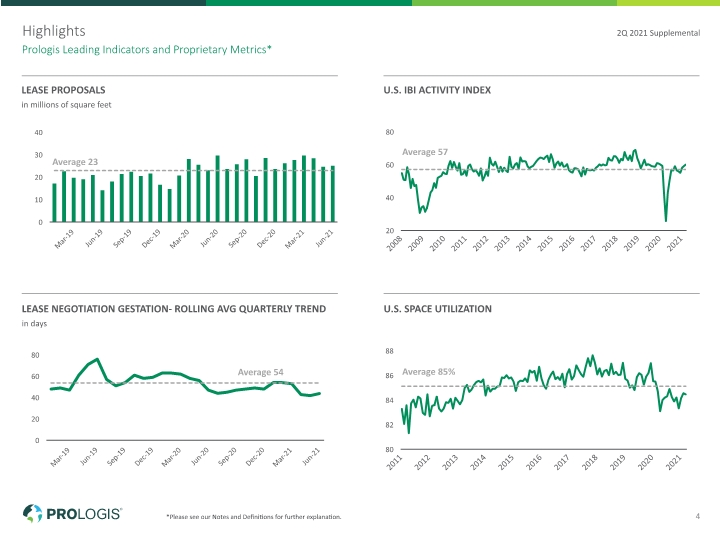Viewport: 720px width, 540px height.
Task: Click the 2020 low point on IBI line
Action: (666, 221)
